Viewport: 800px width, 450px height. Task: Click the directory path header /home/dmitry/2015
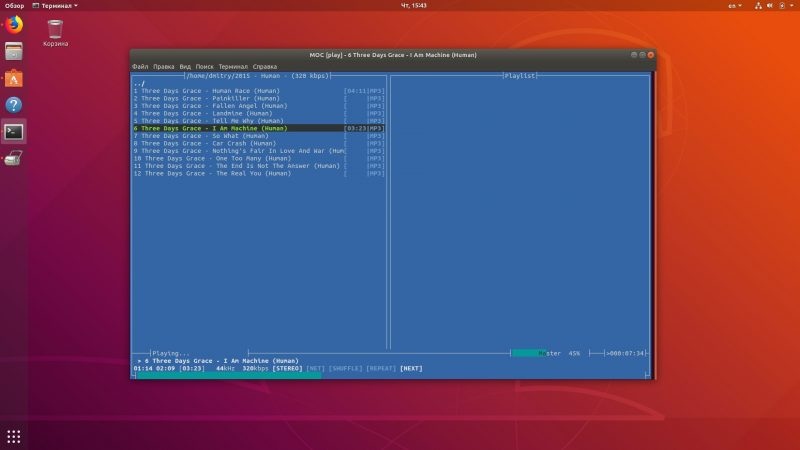coord(258,76)
